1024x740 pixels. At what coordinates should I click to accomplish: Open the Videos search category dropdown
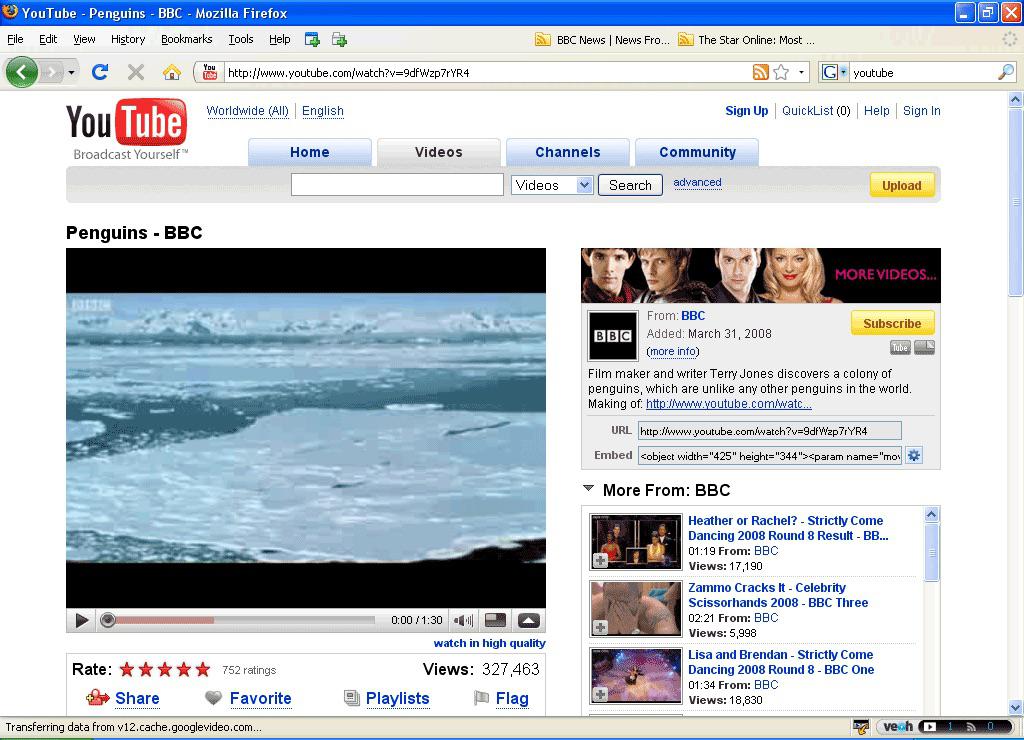coord(551,184)
